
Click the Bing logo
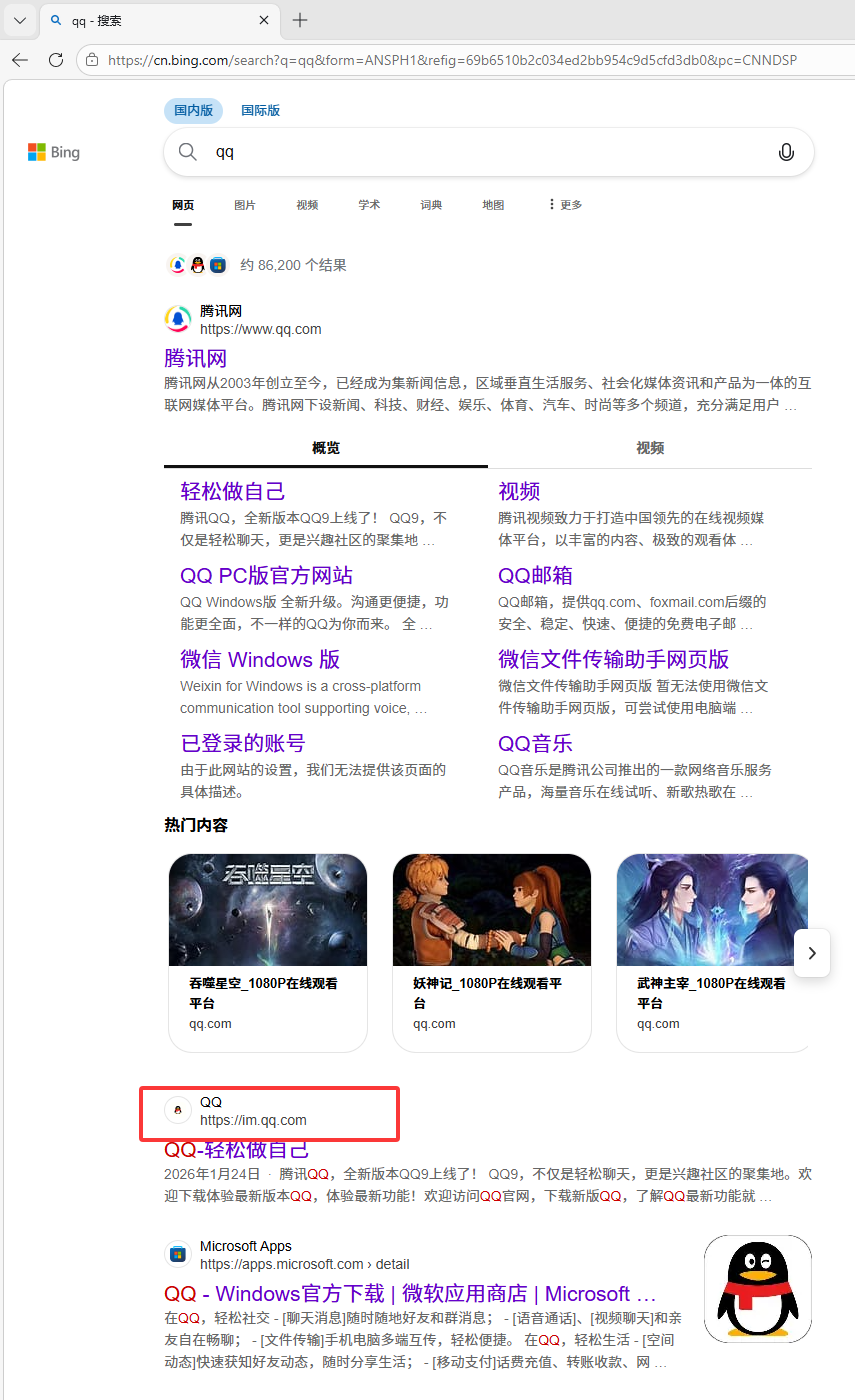[x=54, y=152]
